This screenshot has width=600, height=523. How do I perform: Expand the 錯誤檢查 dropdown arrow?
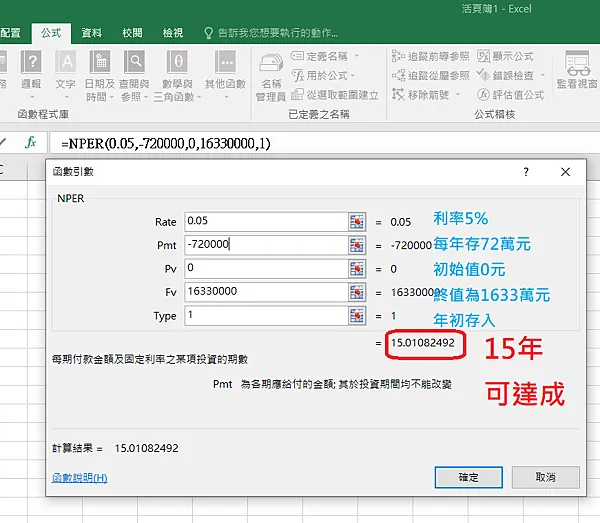pos(543,75)
